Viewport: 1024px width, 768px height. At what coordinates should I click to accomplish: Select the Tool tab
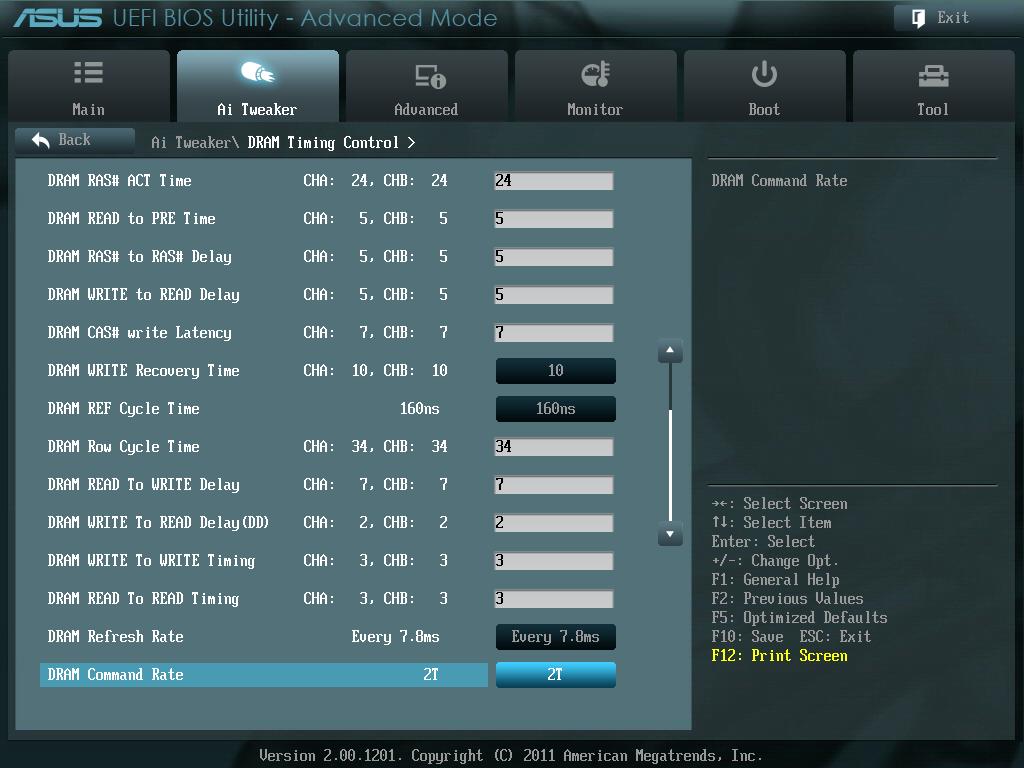pyautogui.click(x=934, y=86)
